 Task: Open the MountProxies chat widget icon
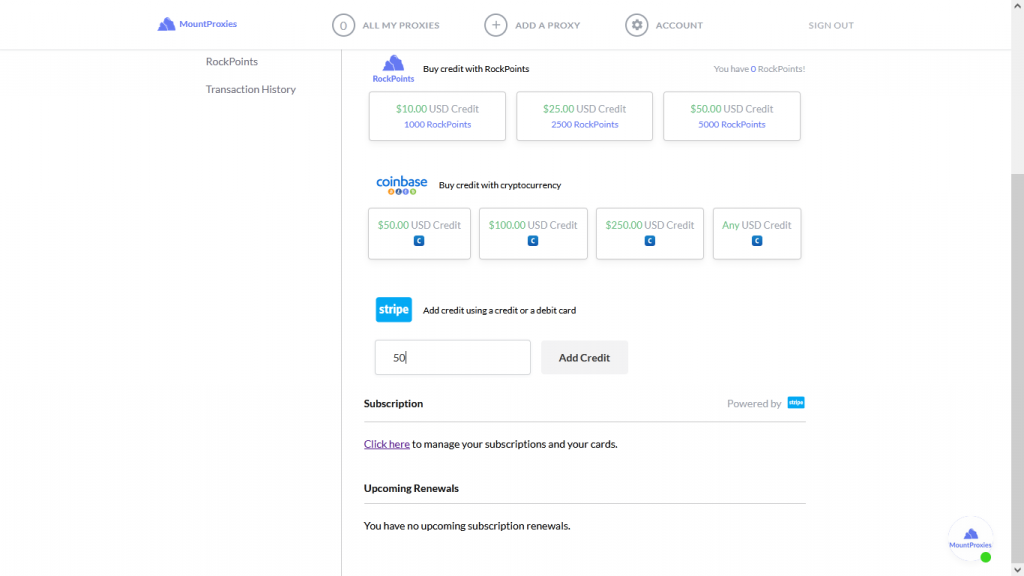coord(970,539)
